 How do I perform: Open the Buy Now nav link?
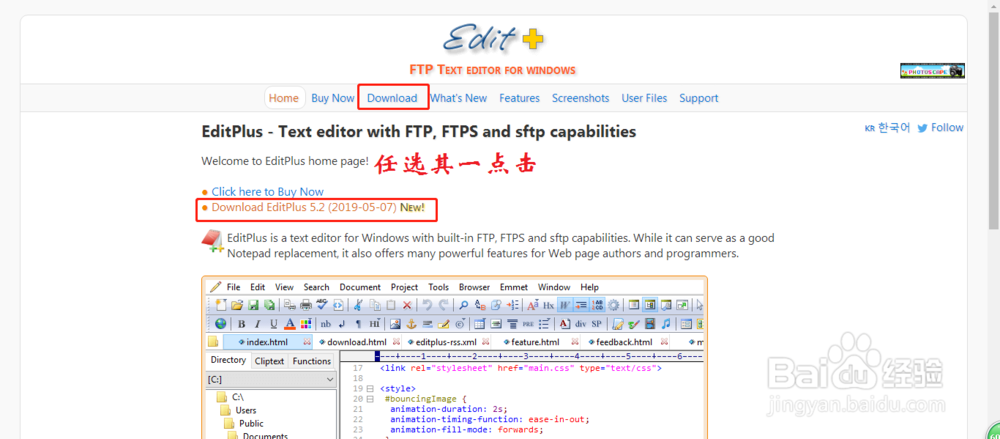(333, 98)
